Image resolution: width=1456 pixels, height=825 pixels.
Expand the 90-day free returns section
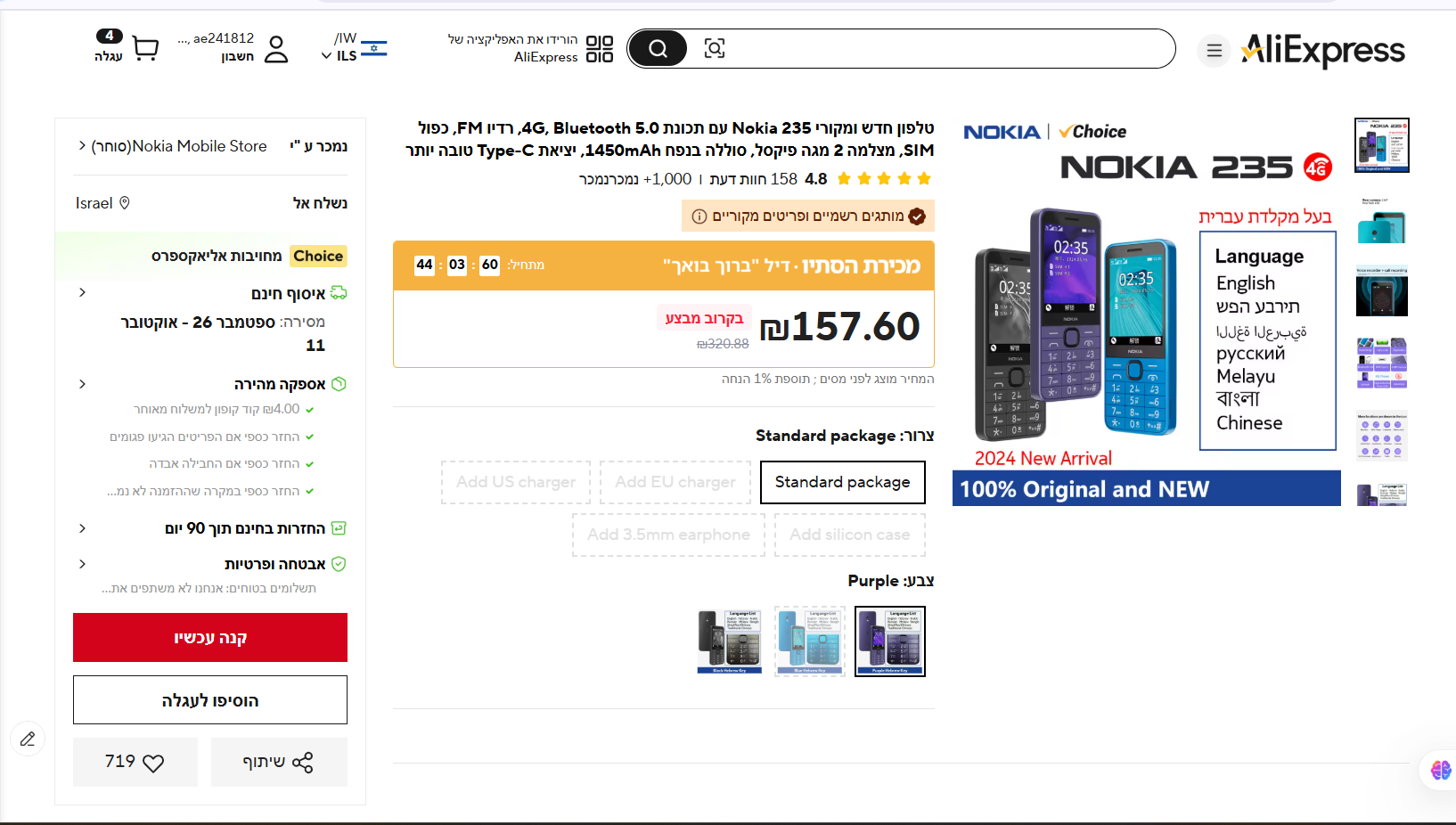coord(82,528)
